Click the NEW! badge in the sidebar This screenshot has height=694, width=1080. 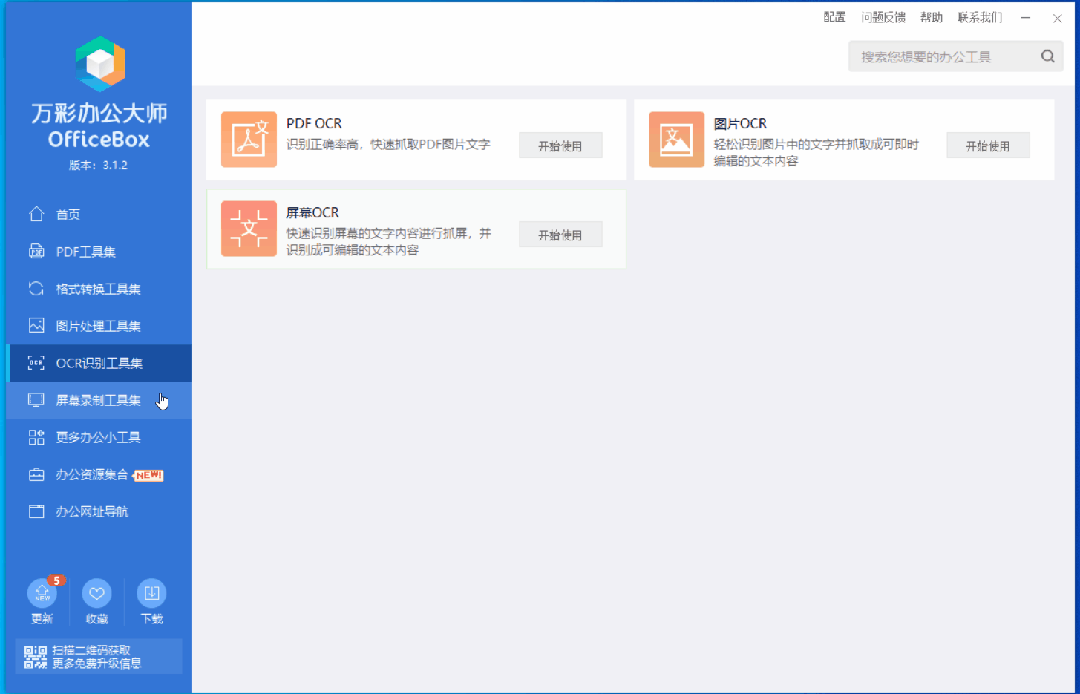coord(148,475)
